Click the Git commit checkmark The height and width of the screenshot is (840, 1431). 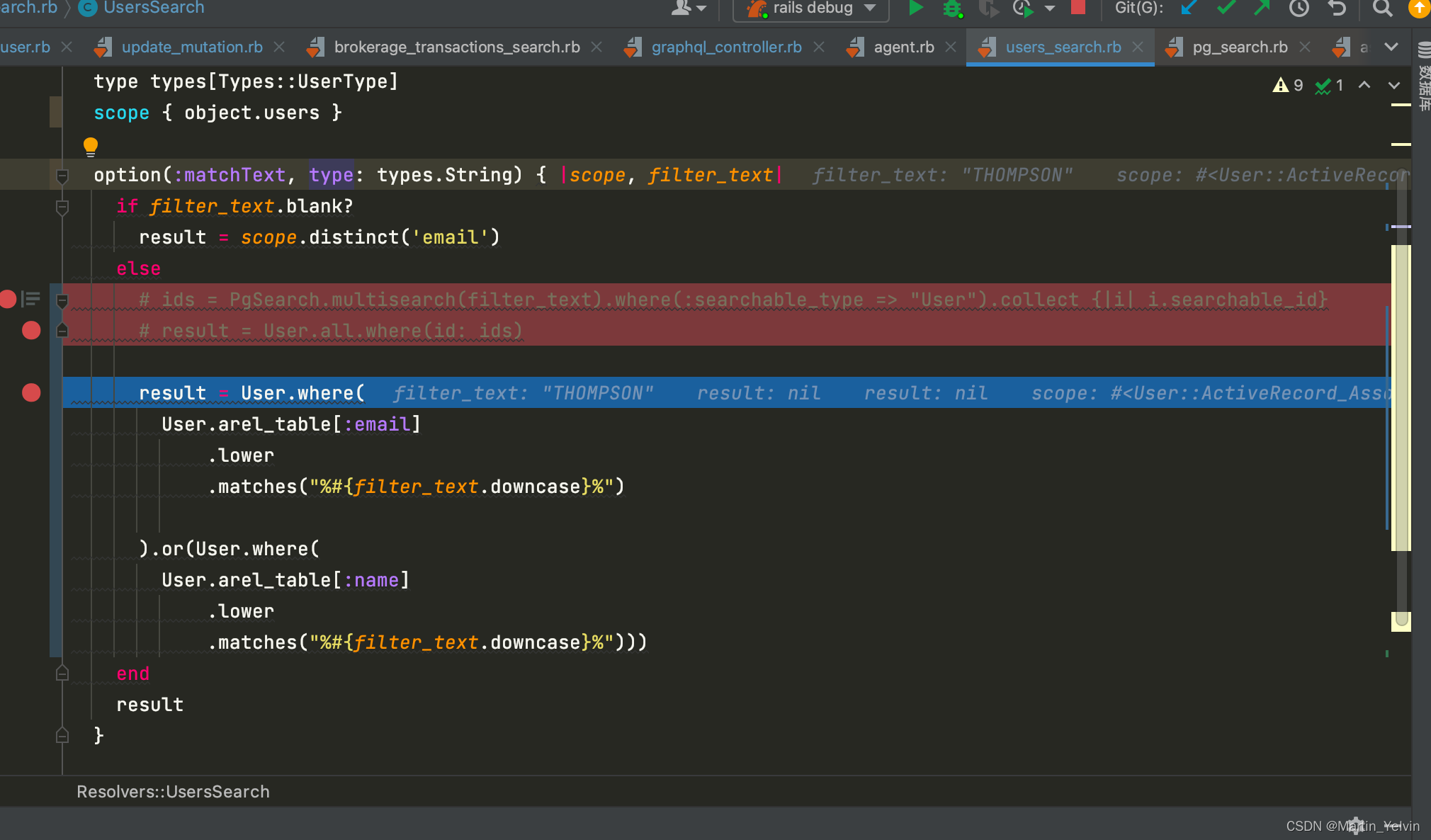click(1226, 8)
